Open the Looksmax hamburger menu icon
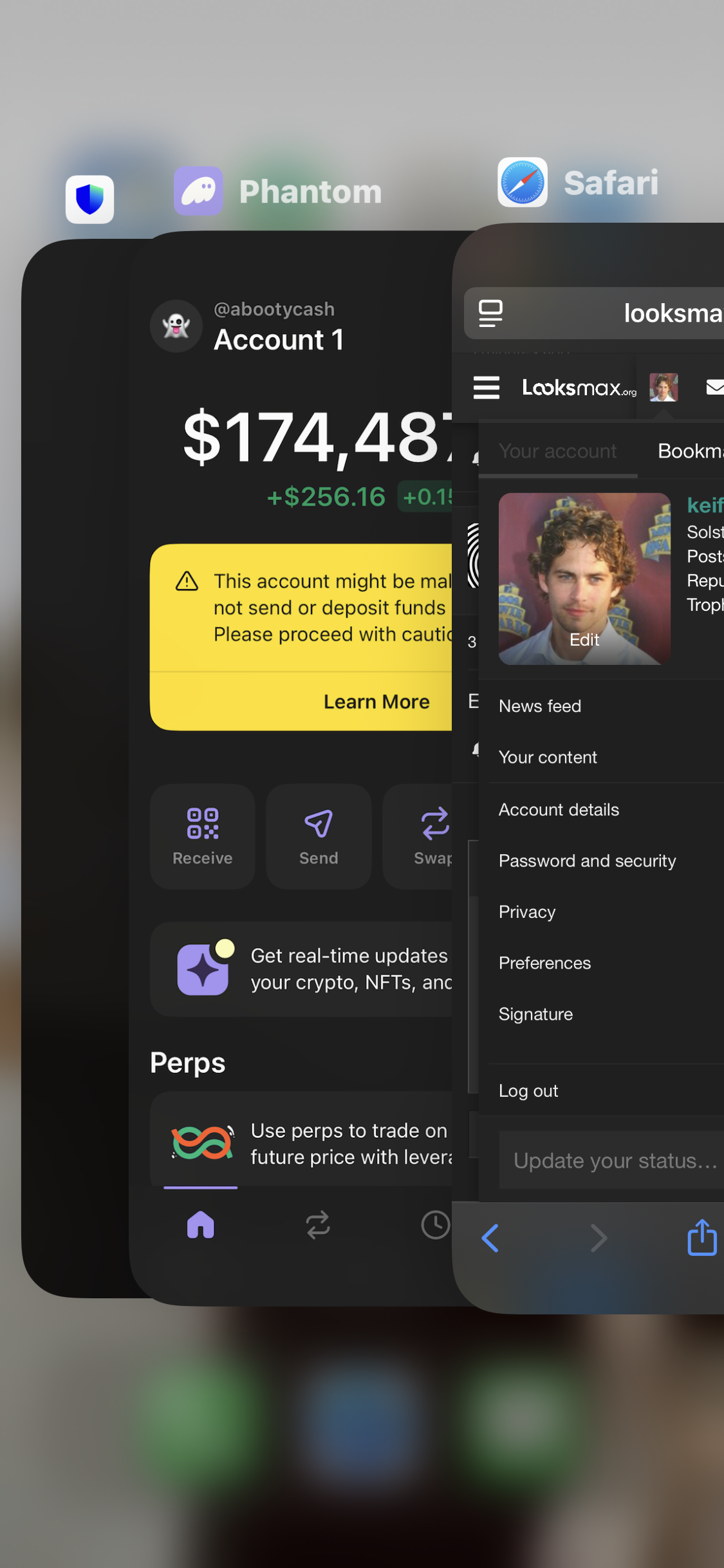The width and height of the screenshot is (724, 1568). click(x=487, y=387)
